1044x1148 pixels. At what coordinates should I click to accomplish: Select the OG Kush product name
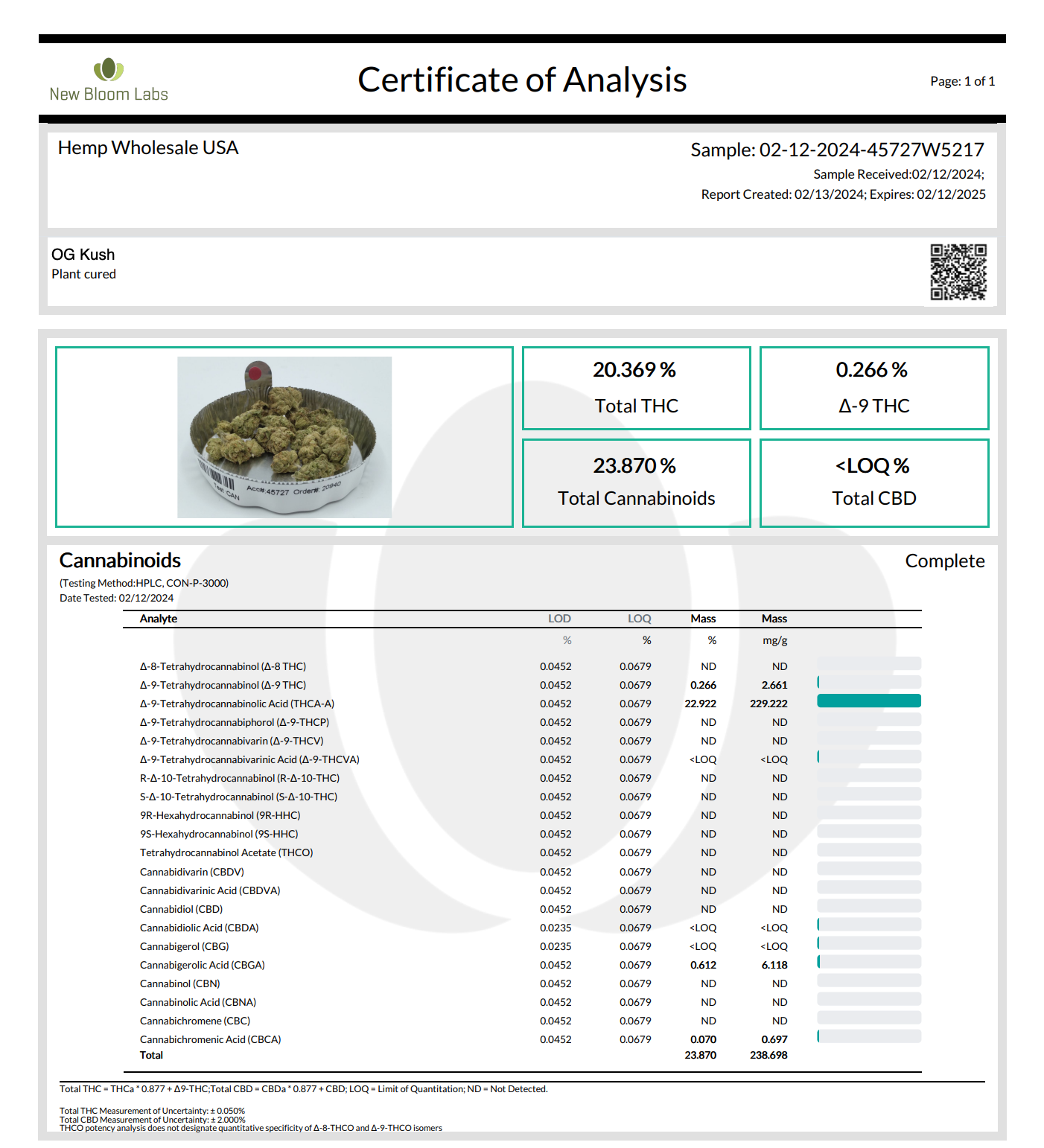coord(83,255)
